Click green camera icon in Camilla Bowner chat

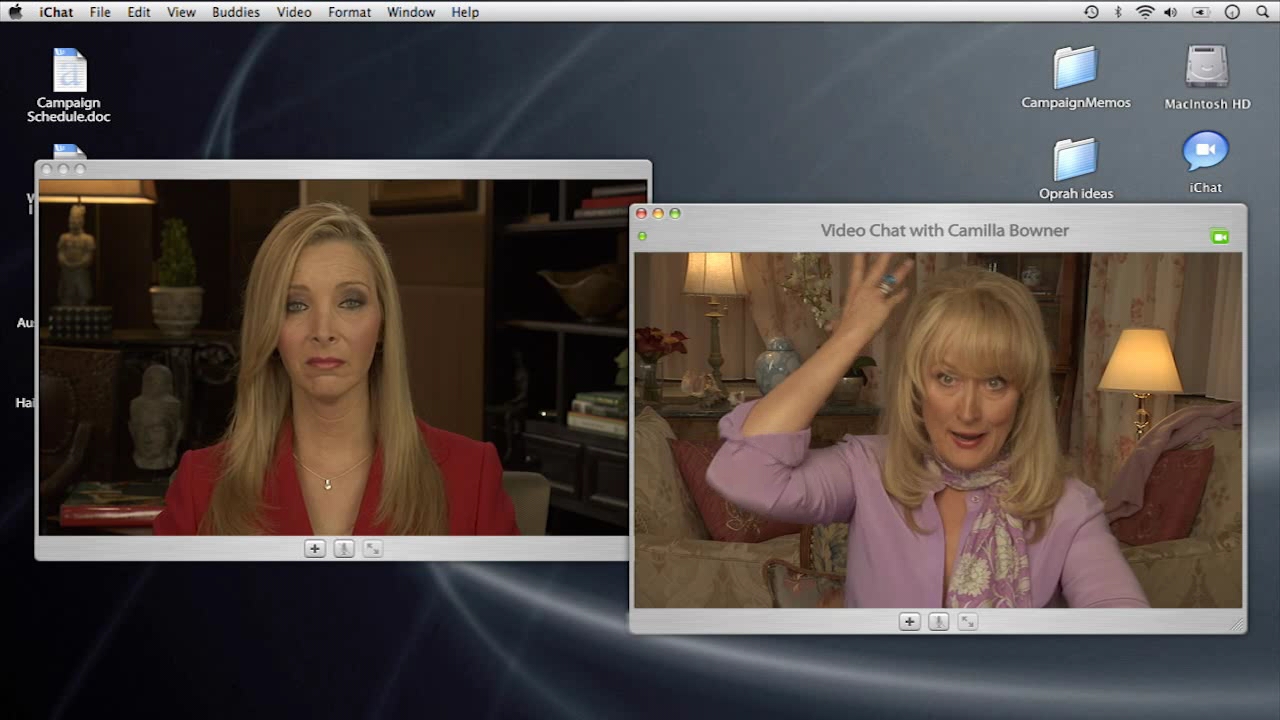pos(1219,237)
